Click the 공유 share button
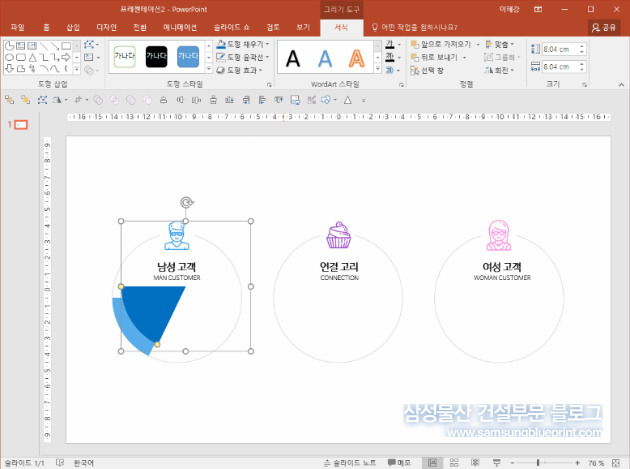This screenshot has height=469, width=630. point(603,27)
